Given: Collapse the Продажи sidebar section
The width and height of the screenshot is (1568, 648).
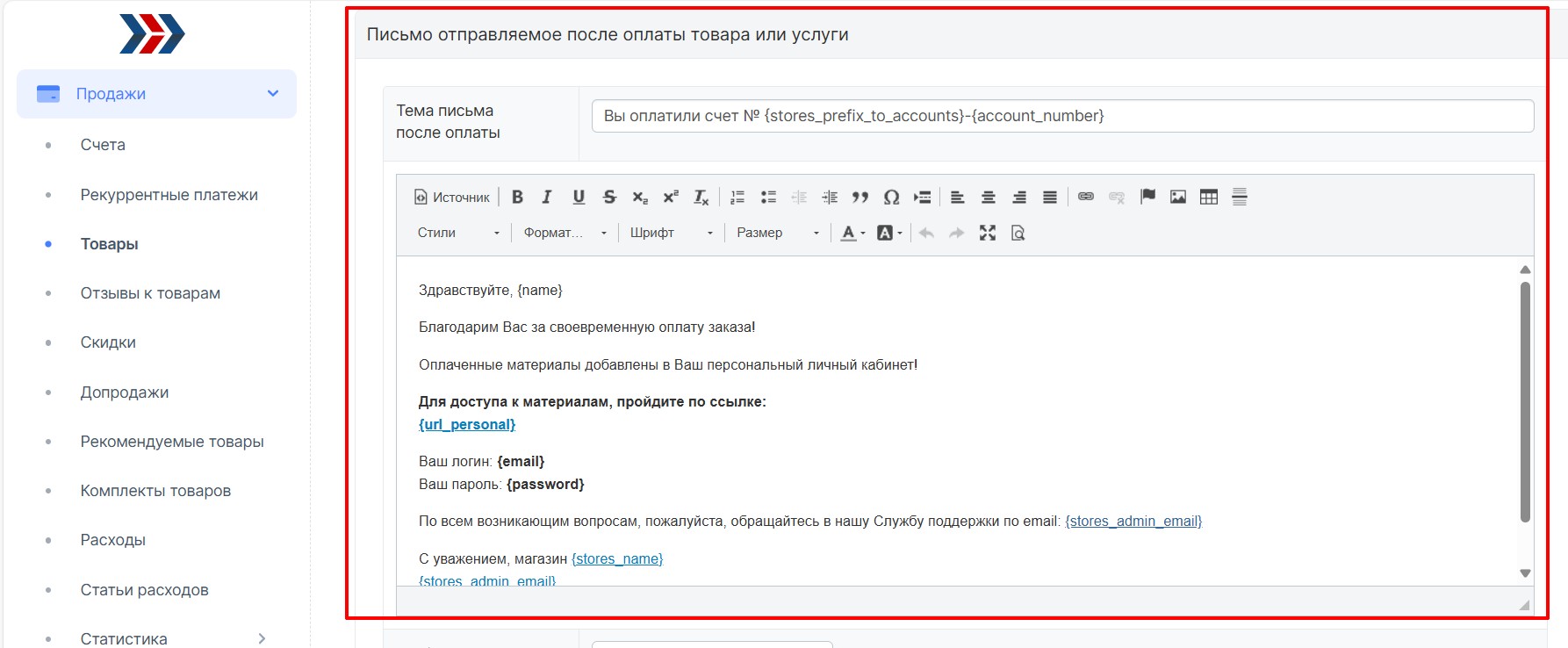Looking at the screenshot, I should [x=273, y=93].
